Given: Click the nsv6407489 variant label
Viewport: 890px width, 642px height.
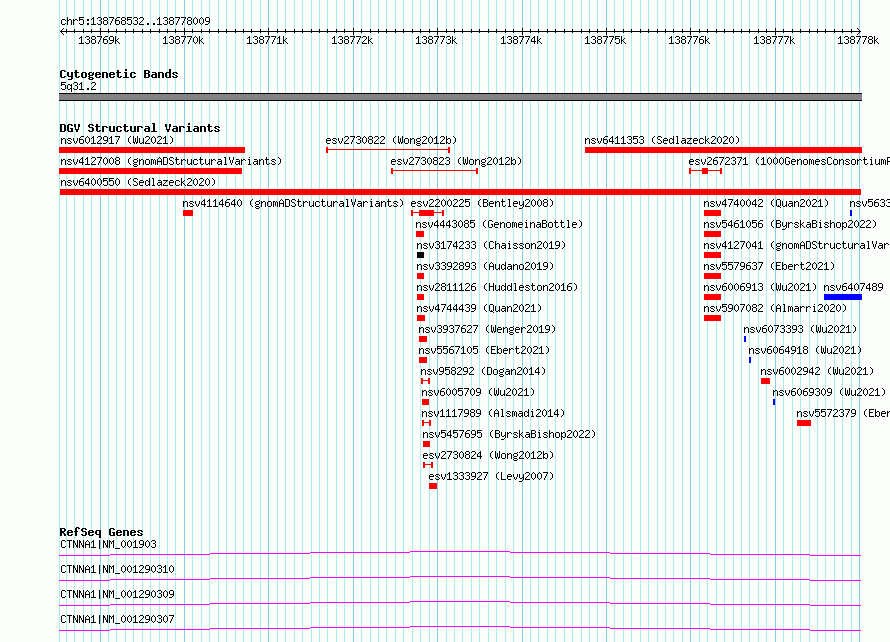Looking at the screenshot, I should (853, 287).
